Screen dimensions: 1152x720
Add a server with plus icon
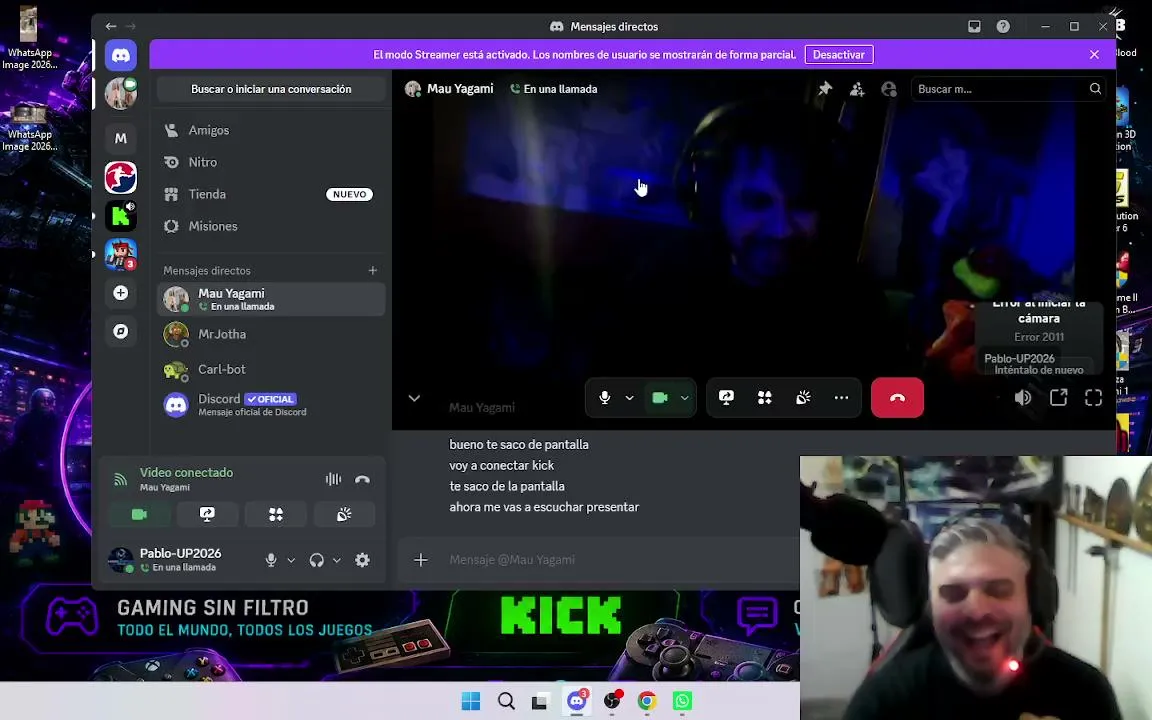tap(120, 293)
